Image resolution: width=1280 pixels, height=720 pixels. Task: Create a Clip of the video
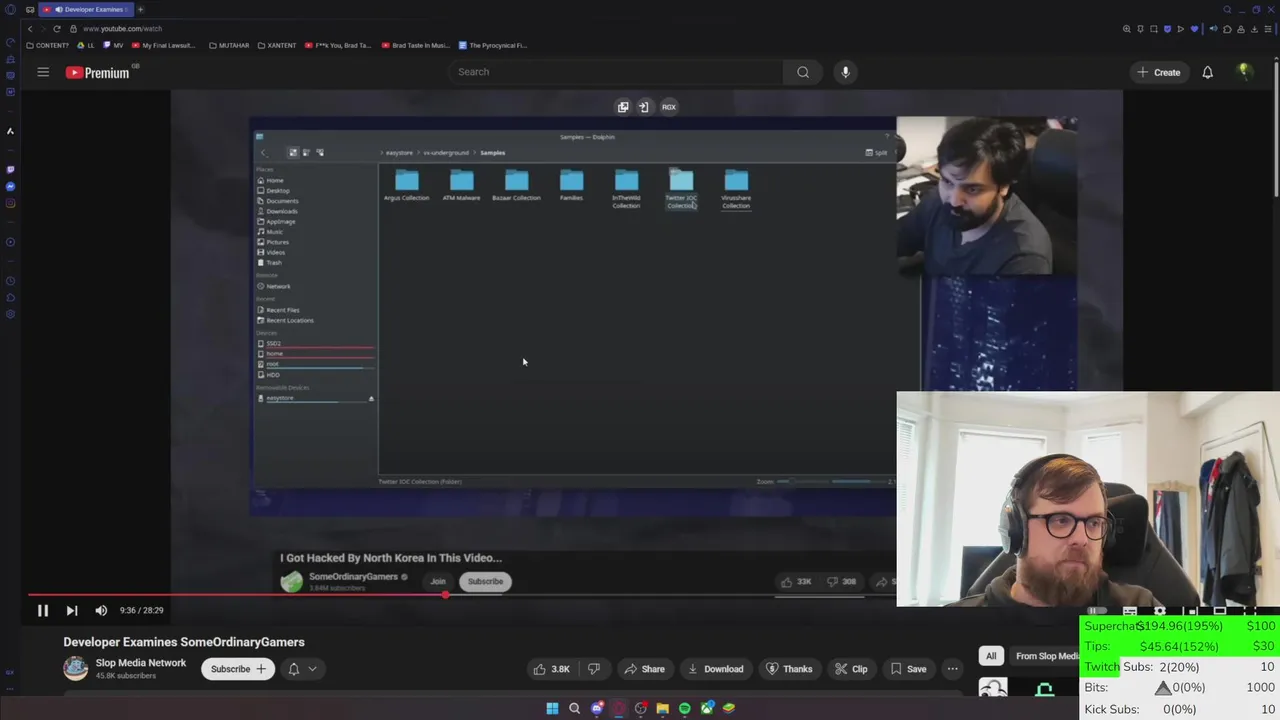(850, 669)
